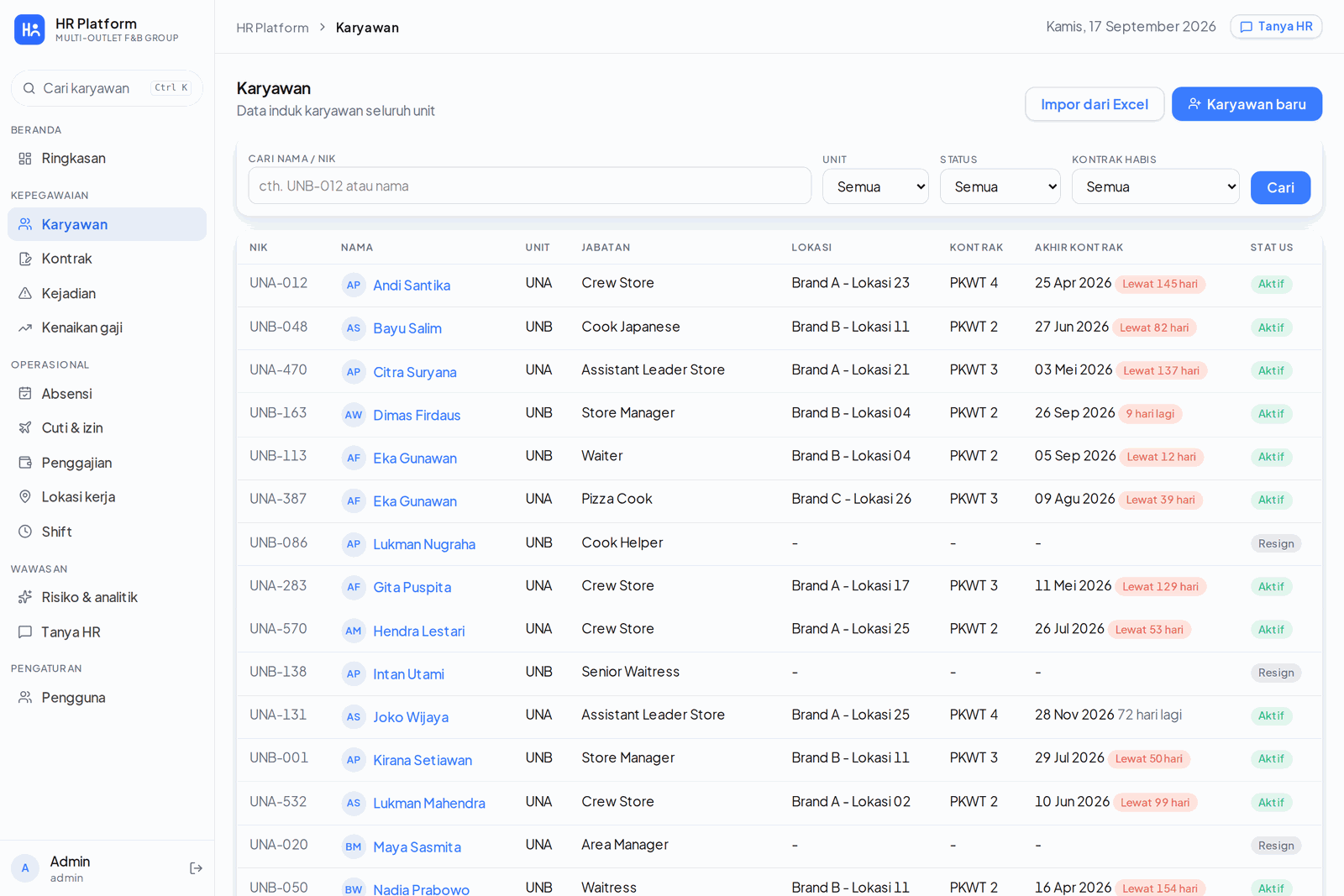Open the Kontrak document icon
The image size is (1344, 896).
(x=25, y=259)
